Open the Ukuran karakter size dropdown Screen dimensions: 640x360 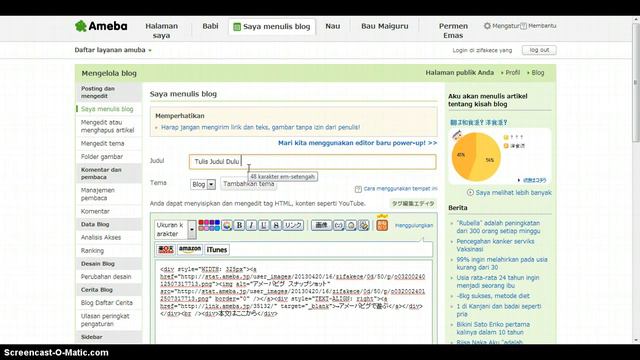[x=175, y=229]
